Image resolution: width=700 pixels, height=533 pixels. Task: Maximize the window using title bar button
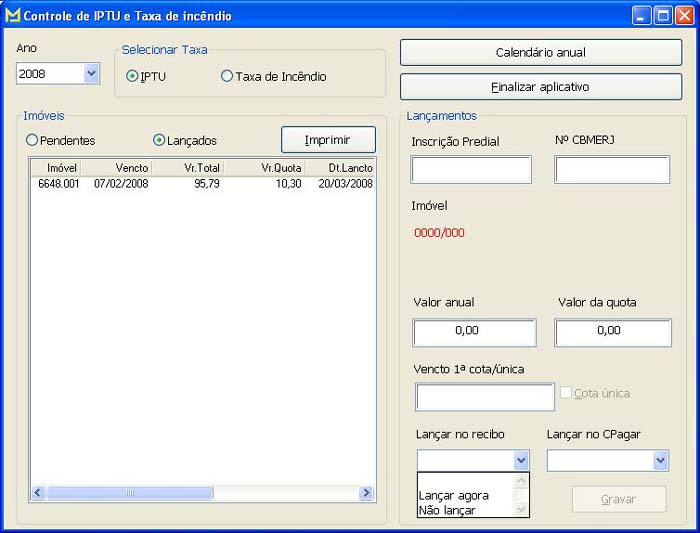pyautogui.click(x=663, y=16)
